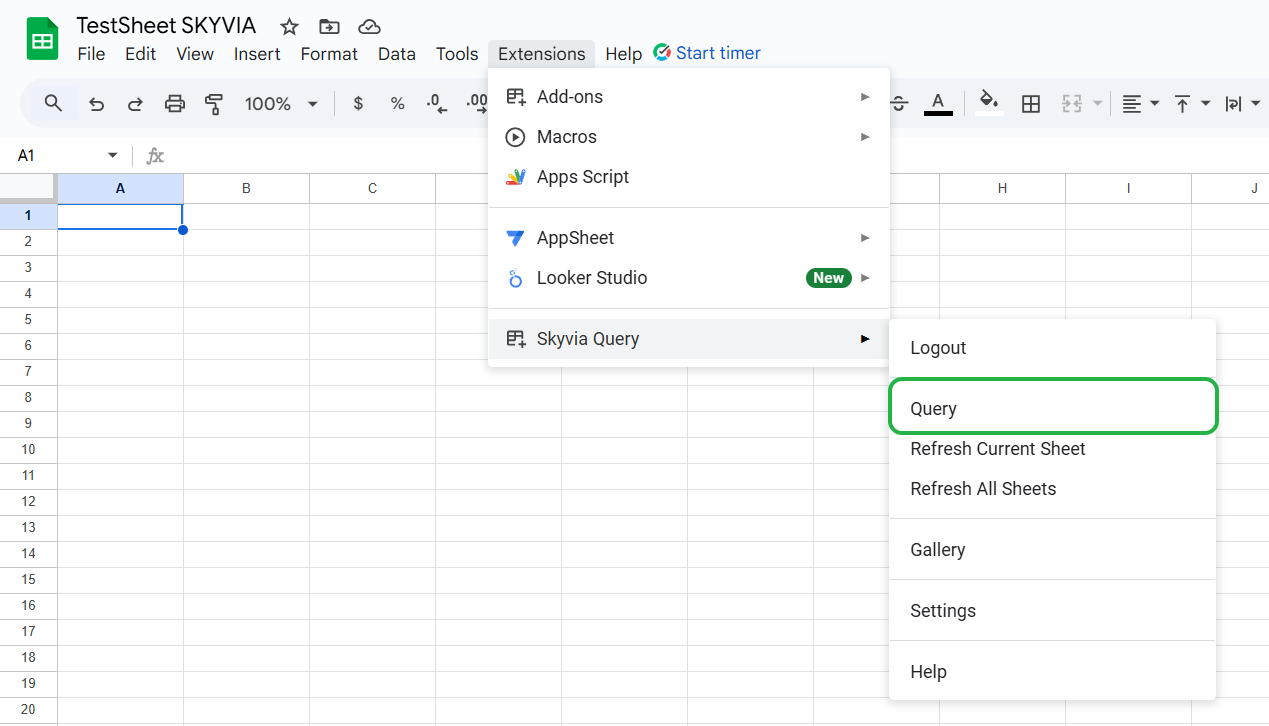Select the paint format tool
The height and width of the screenshot is (726, 1269).
(214, 103)
